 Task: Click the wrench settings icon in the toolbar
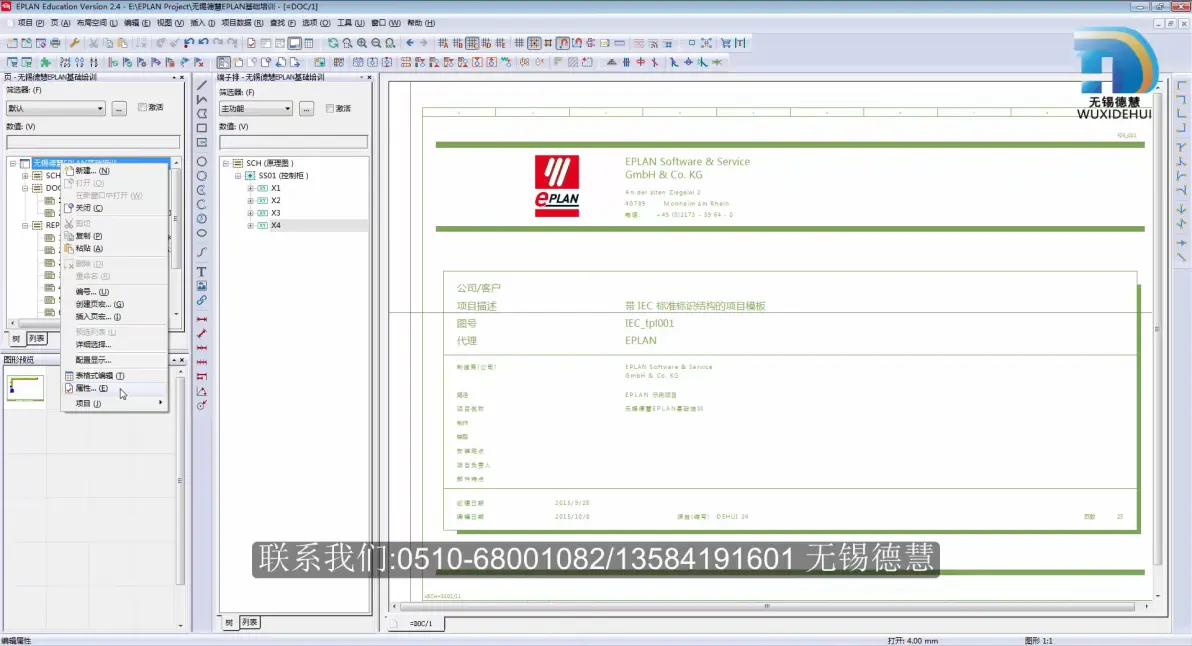pos(74,43)
